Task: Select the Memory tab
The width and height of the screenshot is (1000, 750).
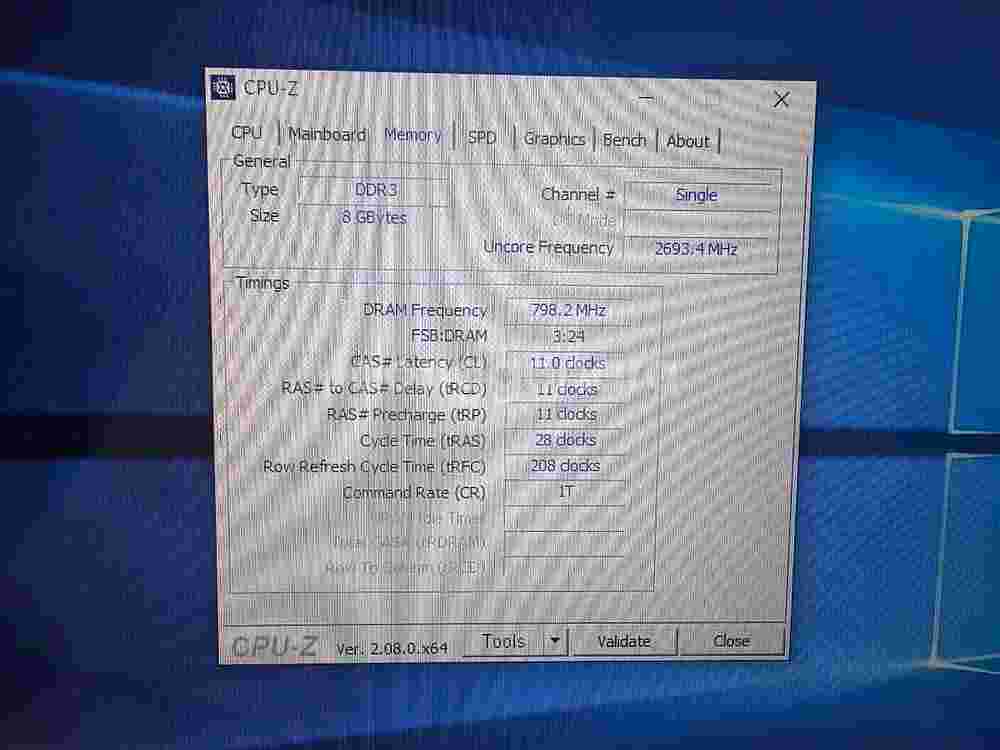Action: point(412,135)
